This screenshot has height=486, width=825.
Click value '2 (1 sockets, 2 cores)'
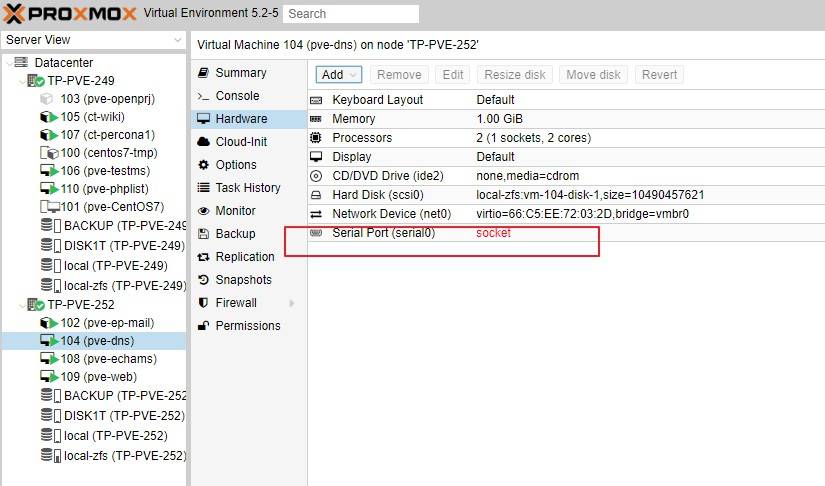point(534,138)
